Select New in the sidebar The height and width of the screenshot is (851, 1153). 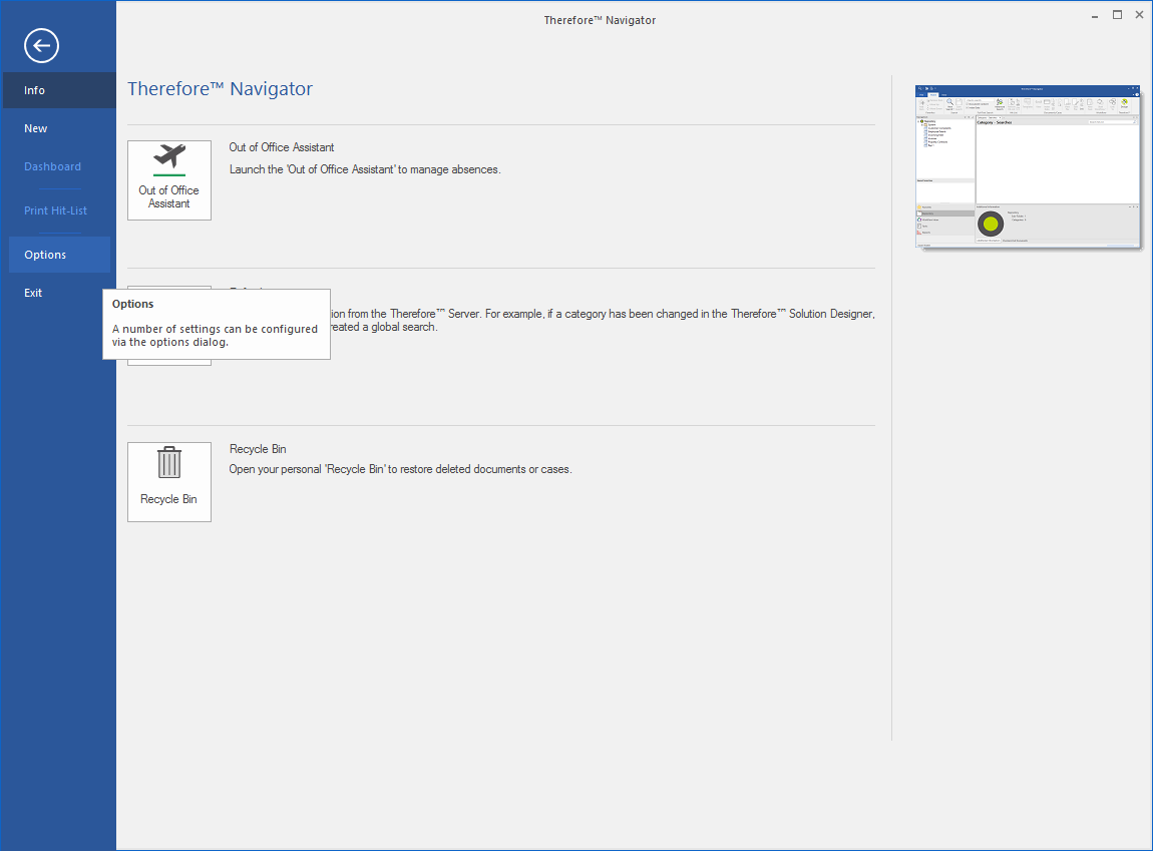pos(59,128)
